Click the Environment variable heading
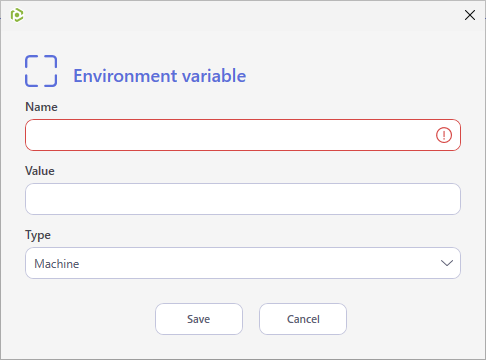The width and height of the screenshot is (486, 360). point(160,76)
